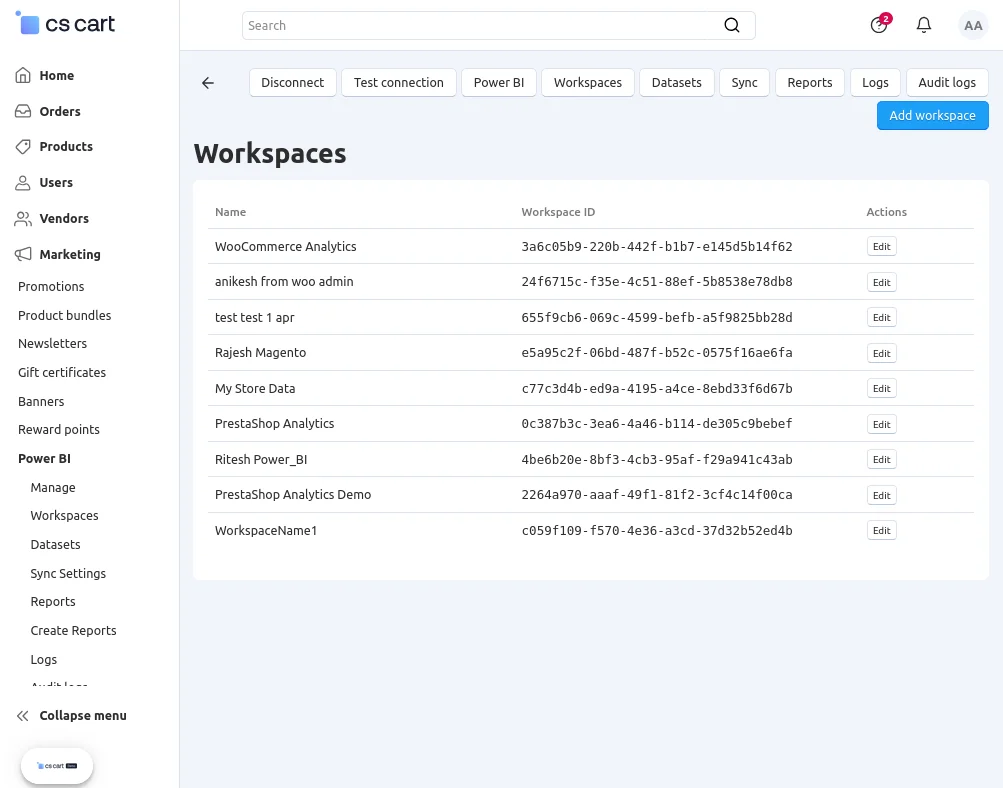Image resolution: width=1003 pixels, height=788 pixels.
Task: Click the Products tag icon
Action: (23, 146)
